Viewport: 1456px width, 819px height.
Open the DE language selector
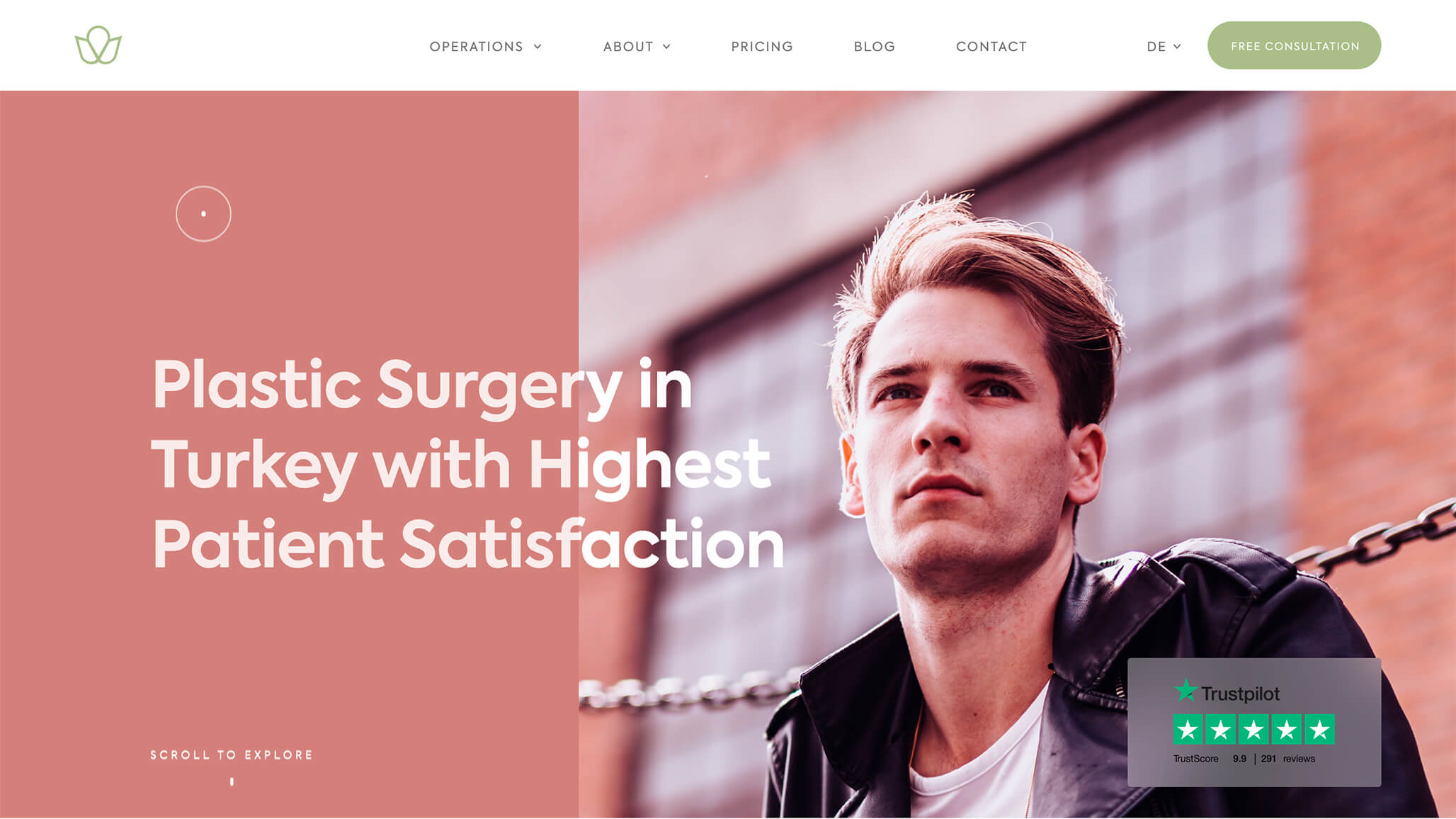pyautogui.click(x=1164, y=47)
